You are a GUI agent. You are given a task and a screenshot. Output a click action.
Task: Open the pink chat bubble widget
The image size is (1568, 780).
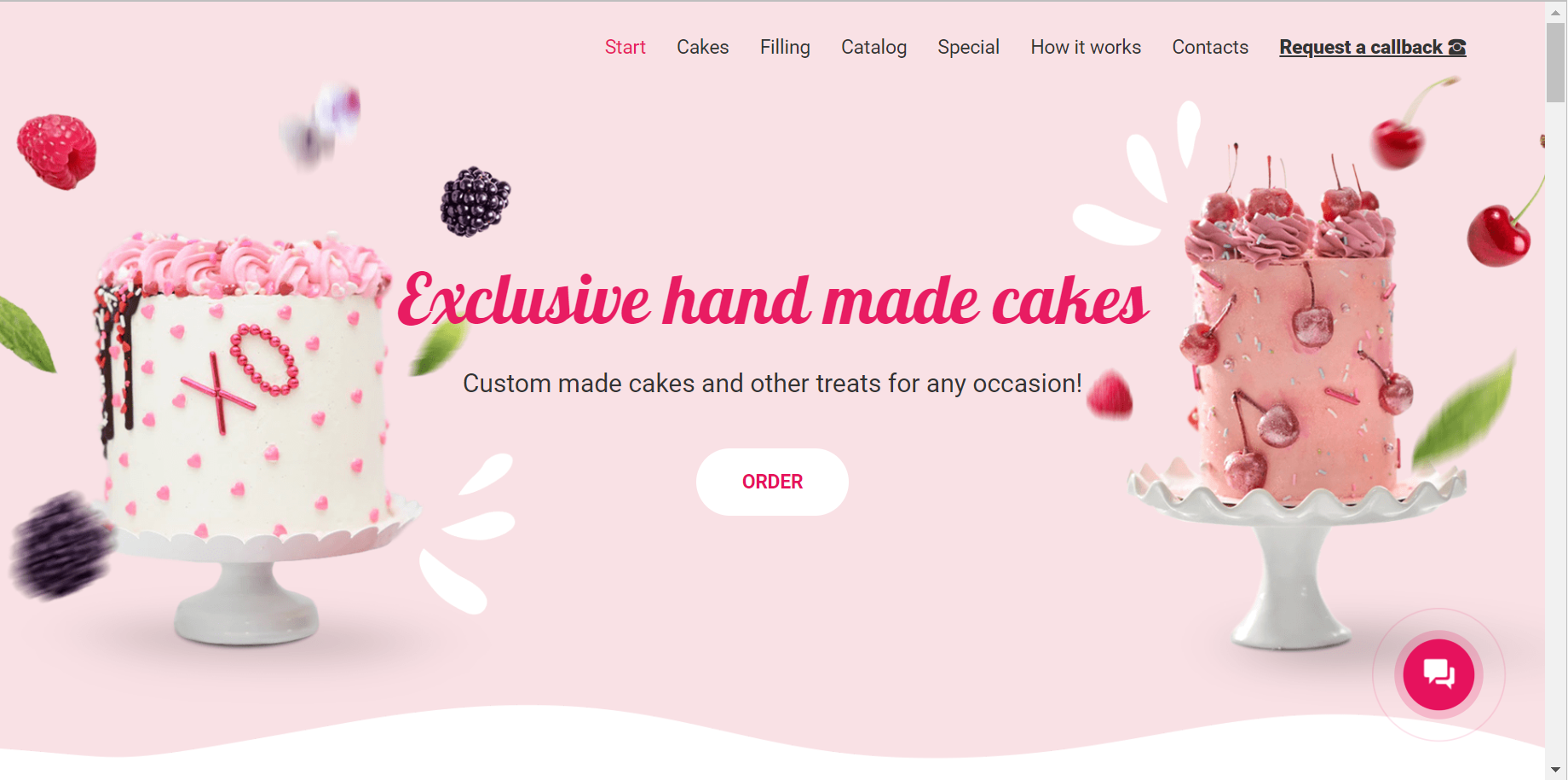tap(1438, 674)
